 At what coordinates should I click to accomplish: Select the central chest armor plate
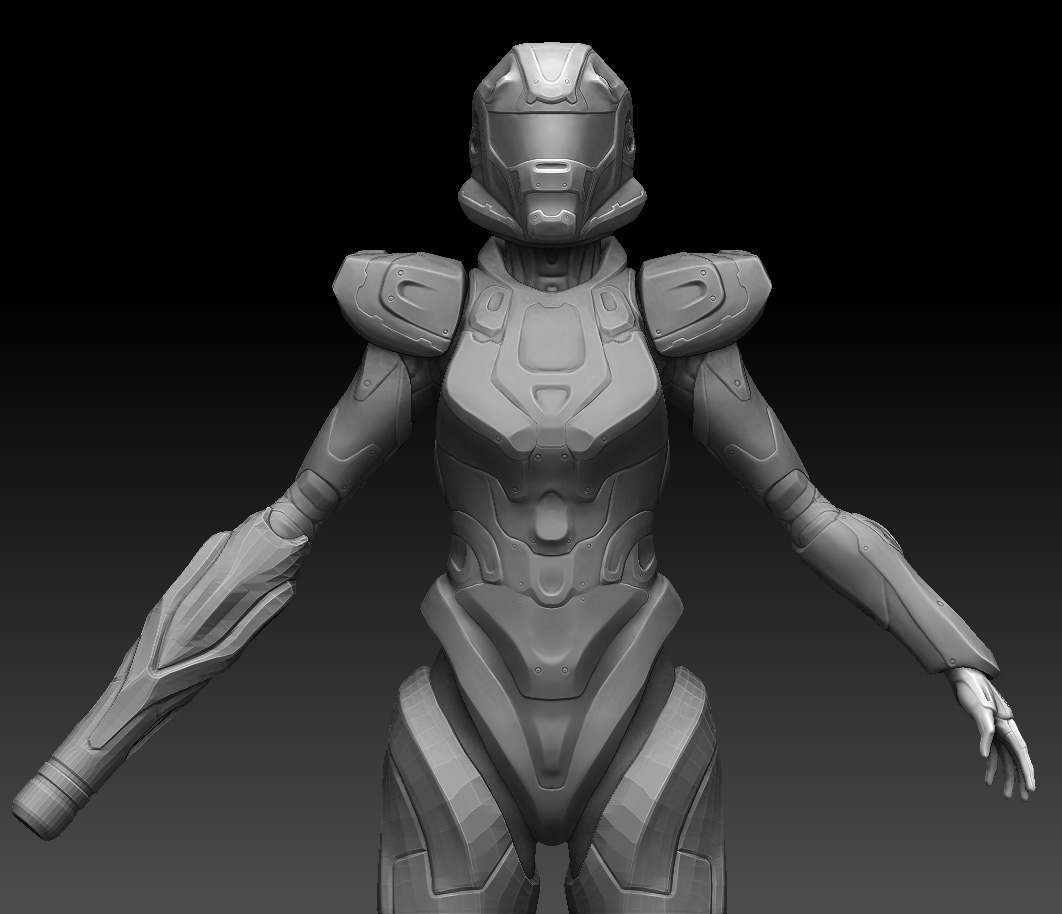pyautogui.click(x=552, y=339)
